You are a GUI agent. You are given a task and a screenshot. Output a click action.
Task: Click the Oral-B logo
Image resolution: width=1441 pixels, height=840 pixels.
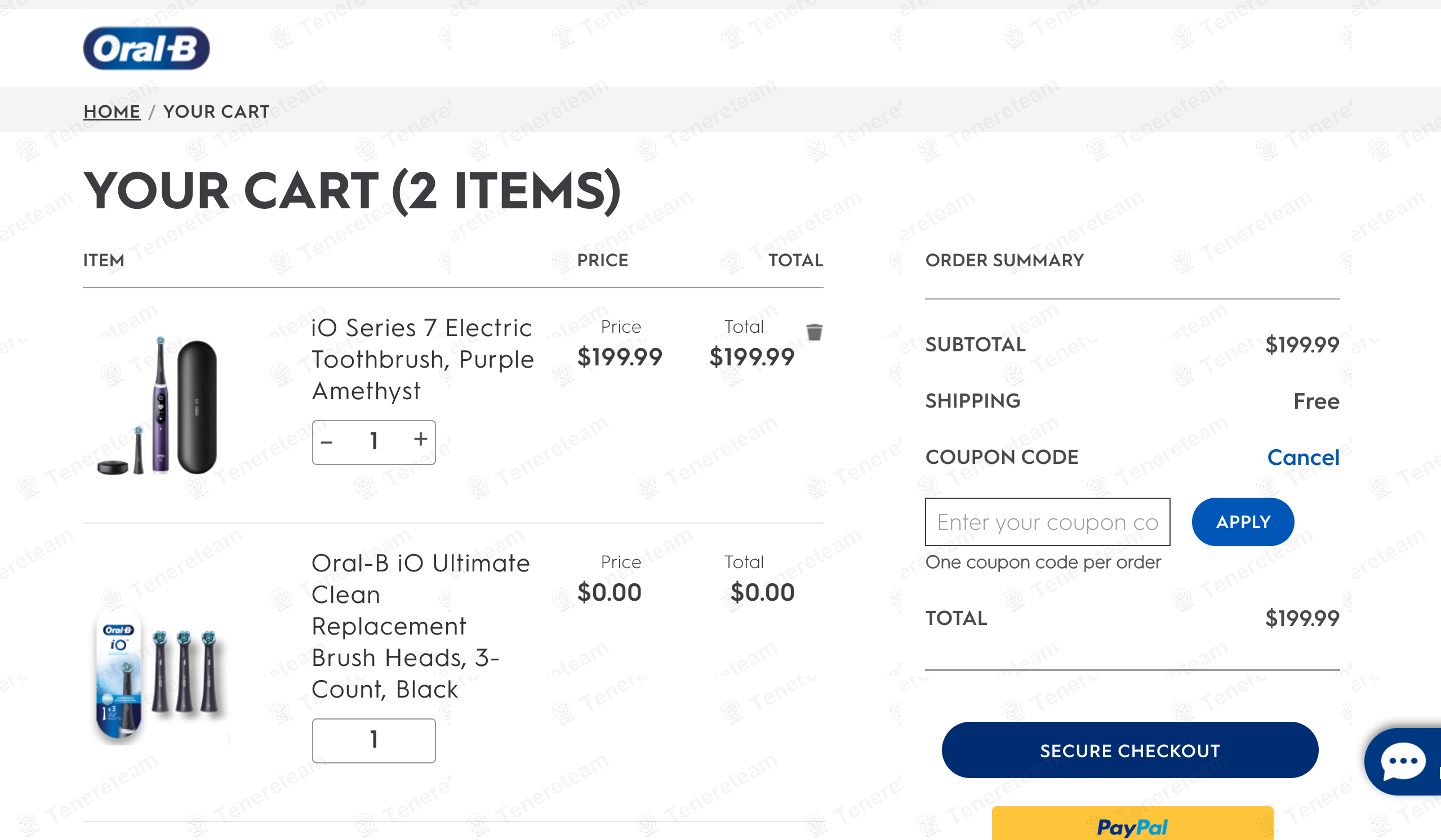click(146, 48)
